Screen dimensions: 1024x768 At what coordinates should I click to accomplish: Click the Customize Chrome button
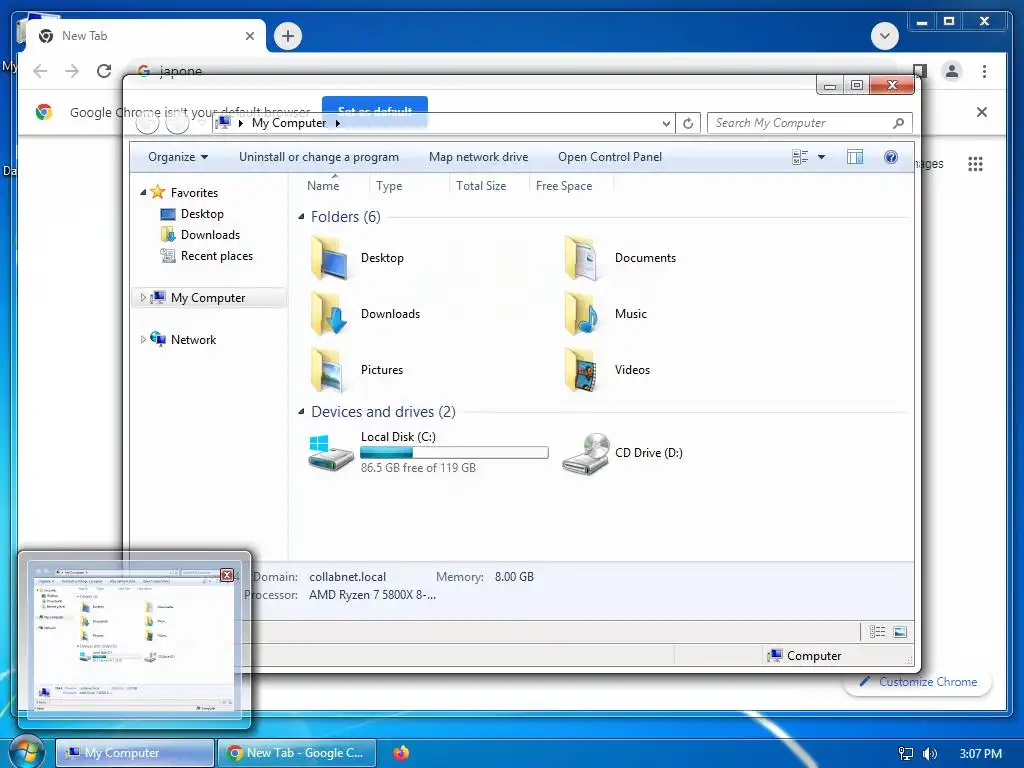point(918,682)
